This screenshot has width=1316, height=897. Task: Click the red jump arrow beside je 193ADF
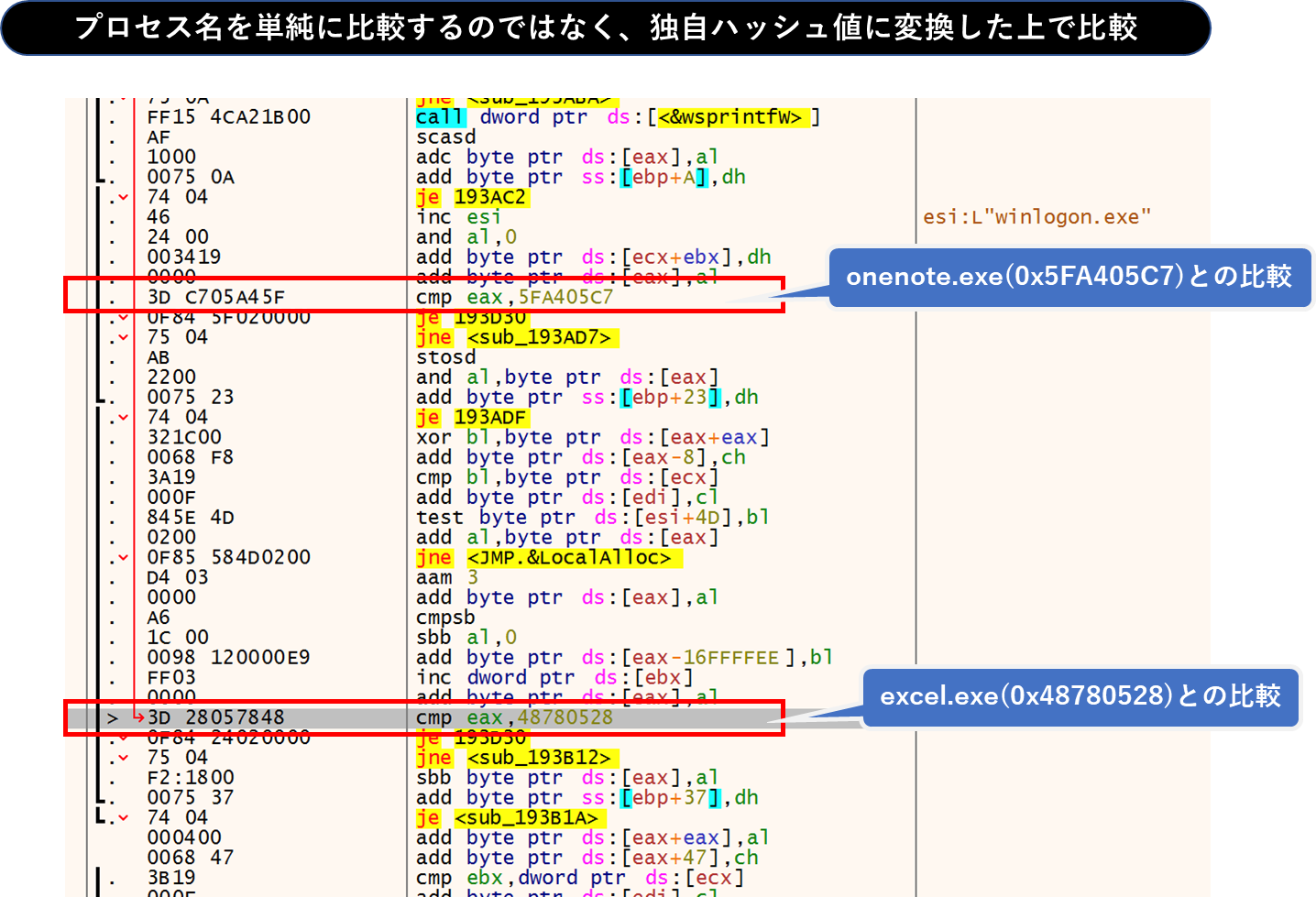coord(124,418)
